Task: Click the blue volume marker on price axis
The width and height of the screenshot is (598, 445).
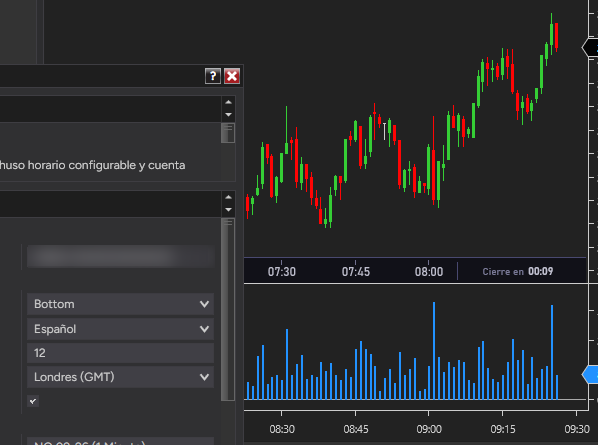Action: [590, 374]
